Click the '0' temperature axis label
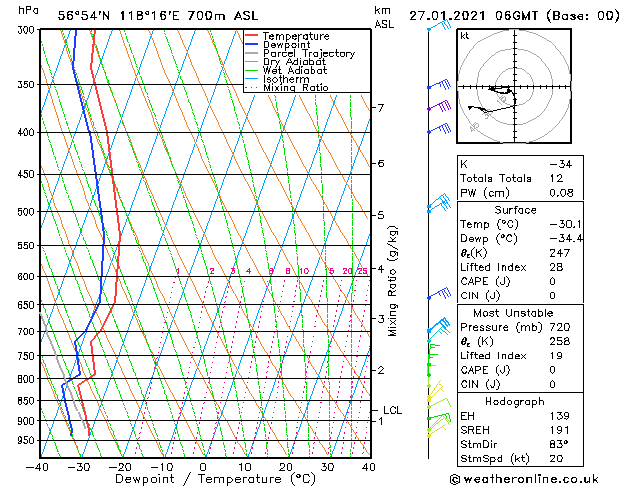 203,467
